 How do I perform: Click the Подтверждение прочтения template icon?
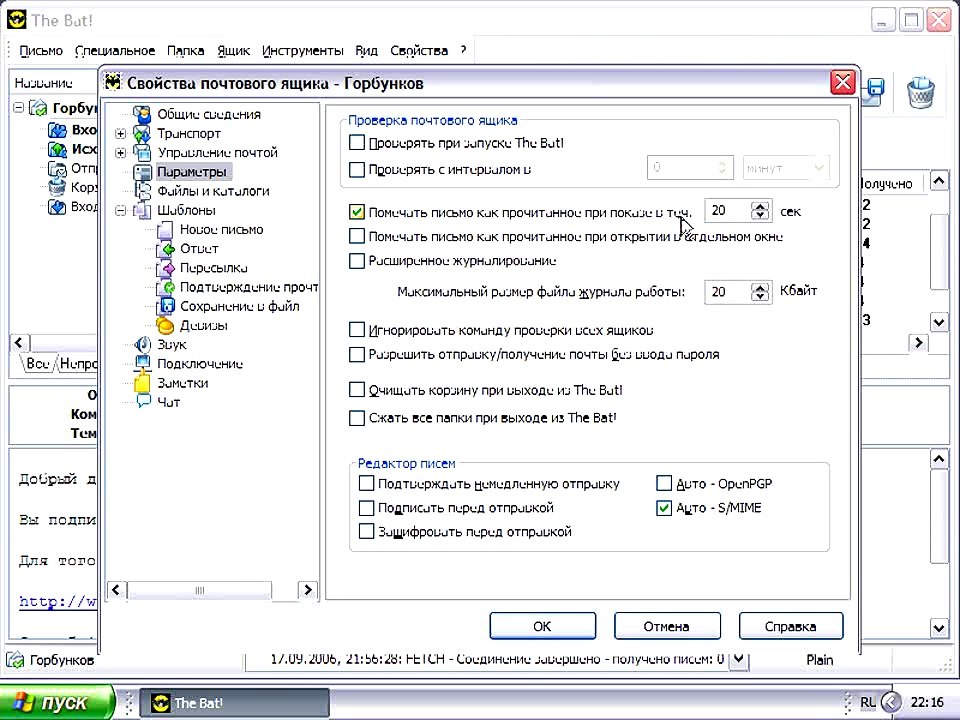pos(165,288)
